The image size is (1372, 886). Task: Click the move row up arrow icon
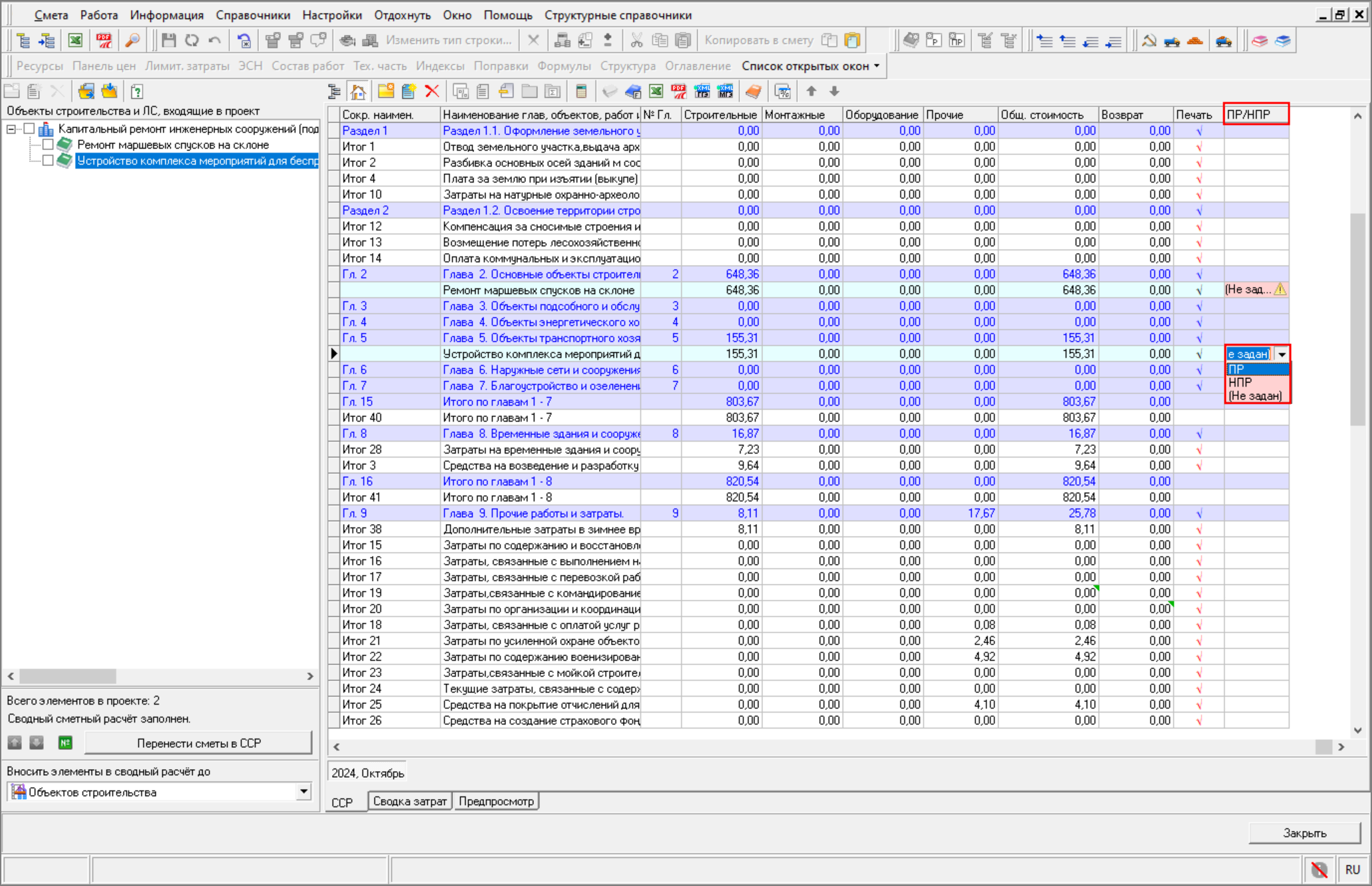(812, 91)
